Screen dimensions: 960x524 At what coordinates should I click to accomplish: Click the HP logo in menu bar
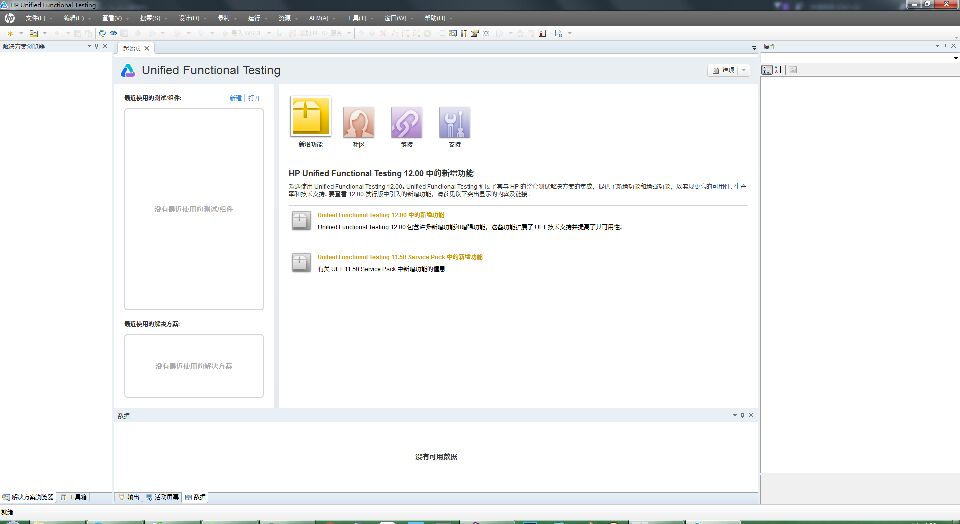9,18
